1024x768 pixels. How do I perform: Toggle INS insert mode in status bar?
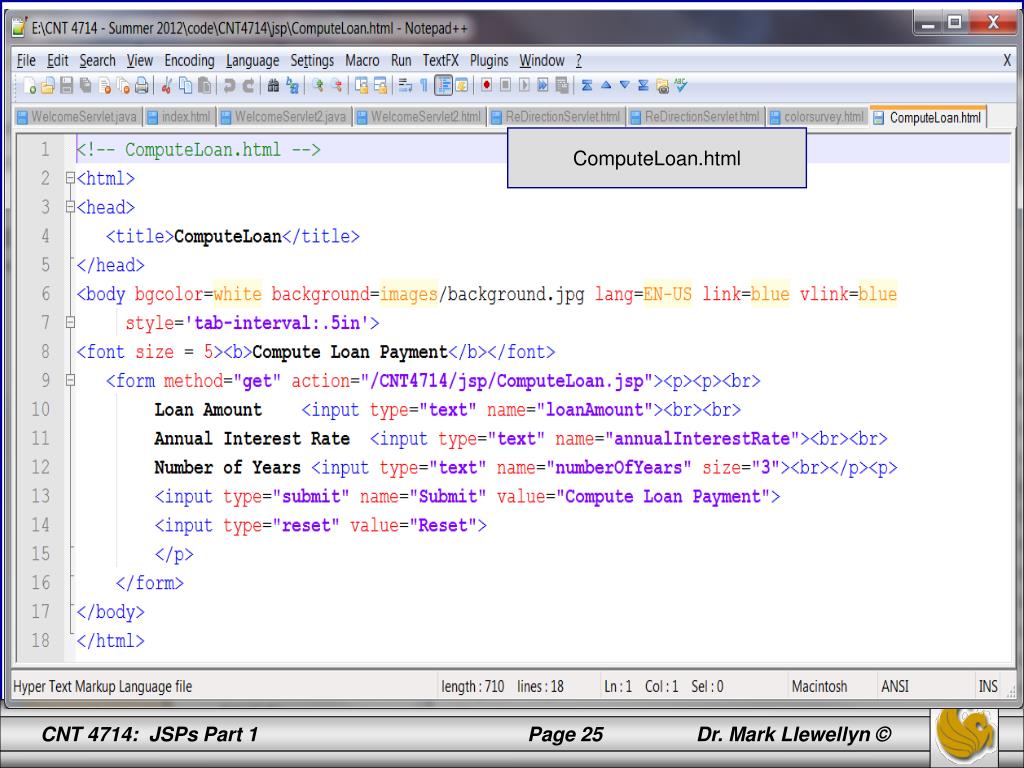coord(987,686)
